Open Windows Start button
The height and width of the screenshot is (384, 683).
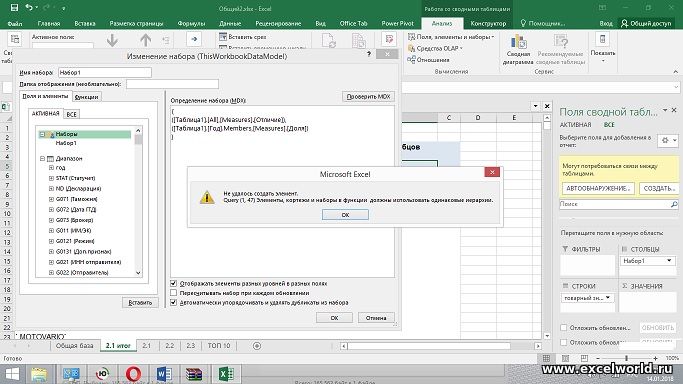12,374
